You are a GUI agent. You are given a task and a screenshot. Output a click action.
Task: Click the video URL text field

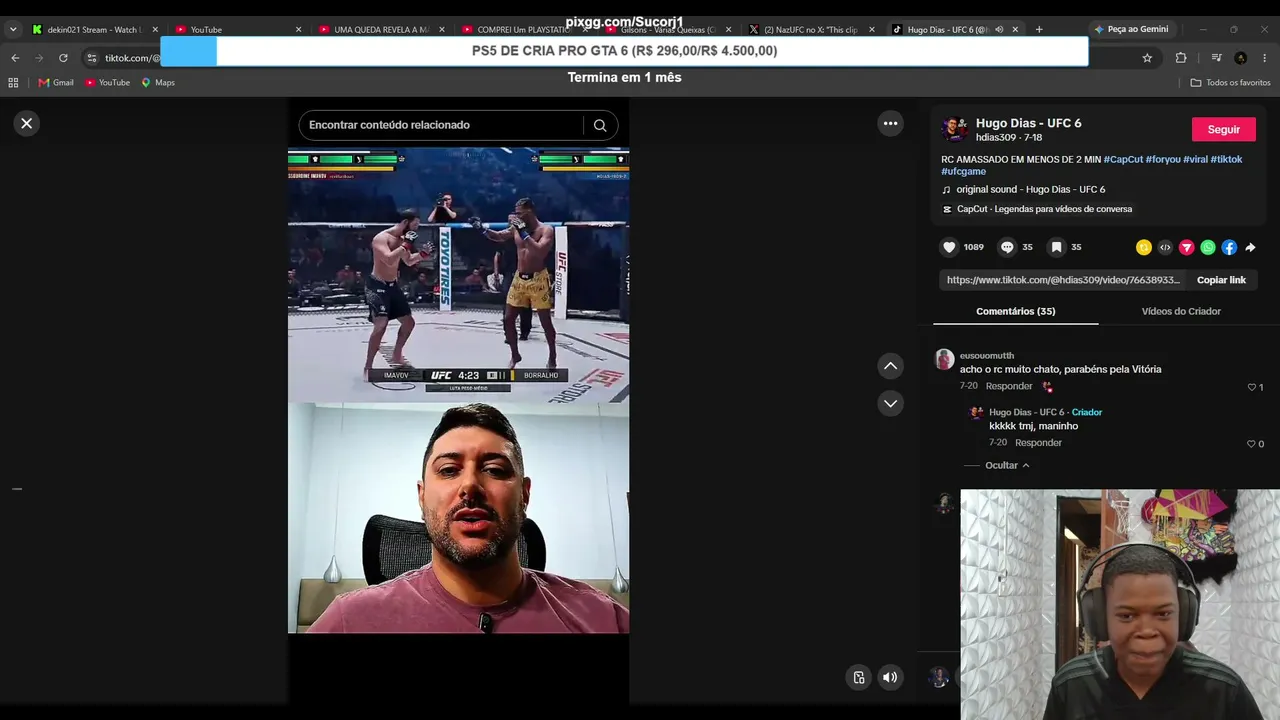(1063, 280)
